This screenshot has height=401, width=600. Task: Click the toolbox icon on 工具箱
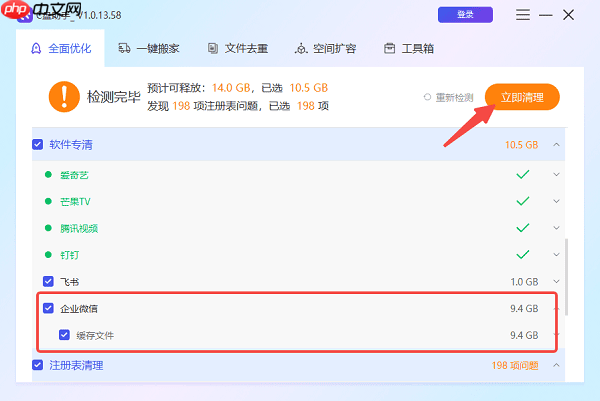pos(390,49)
